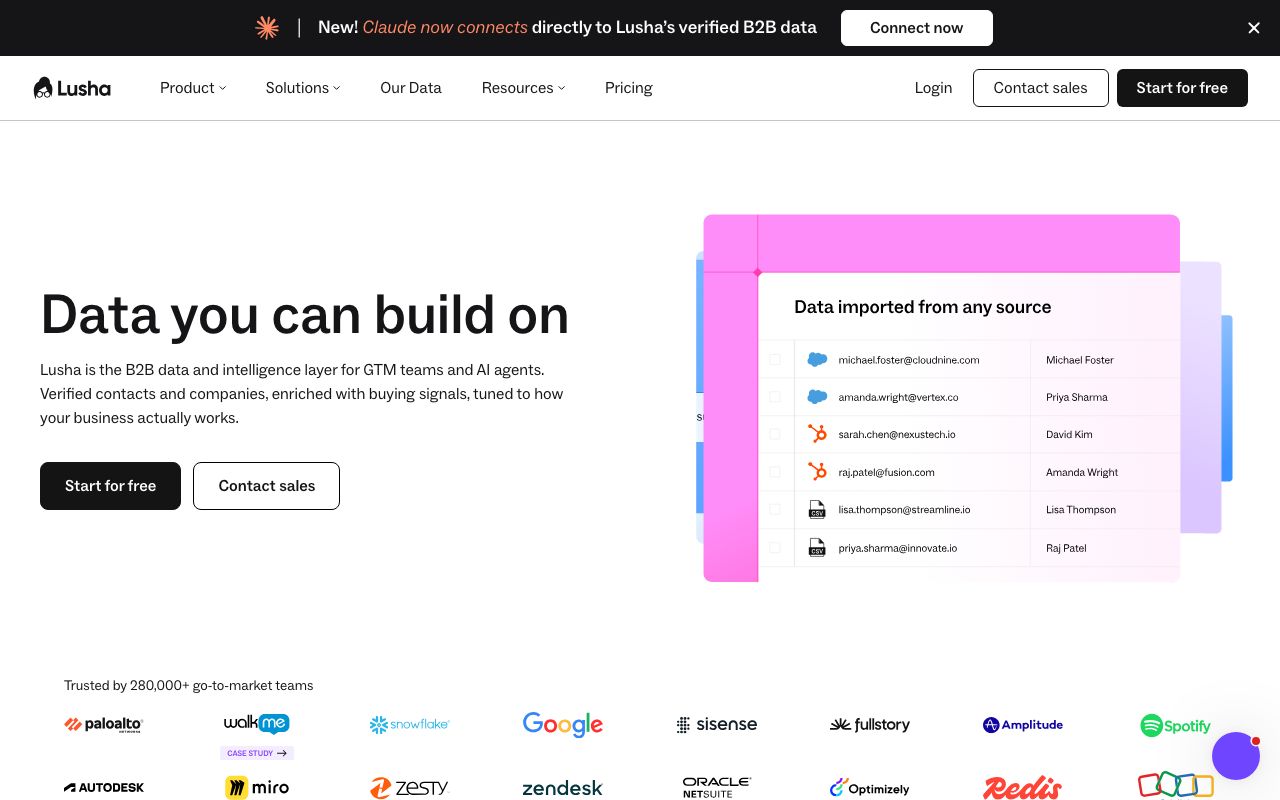Screen dimensions: 1280x800
Task: Click the Connect now banner button
Action: click(917, 28)
